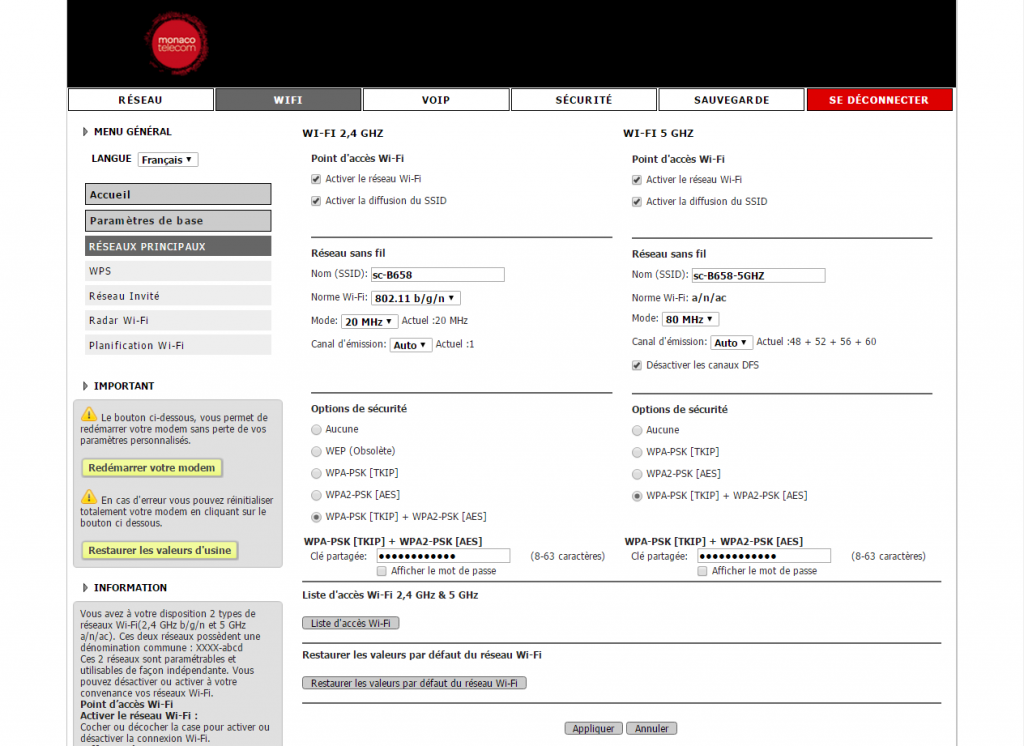Uncheck Désactiver les canaux DFS
The height and width of the screenshot is (746, 1024).
637,365
